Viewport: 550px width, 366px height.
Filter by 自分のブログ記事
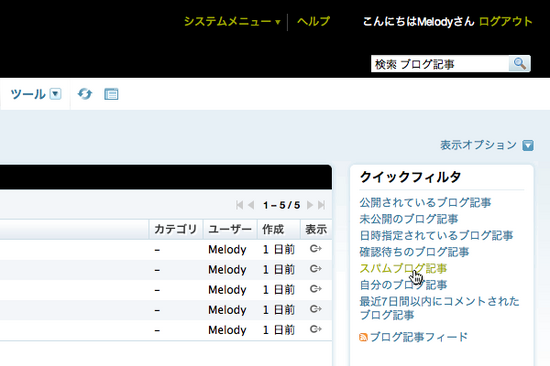(x=403, y=285)
